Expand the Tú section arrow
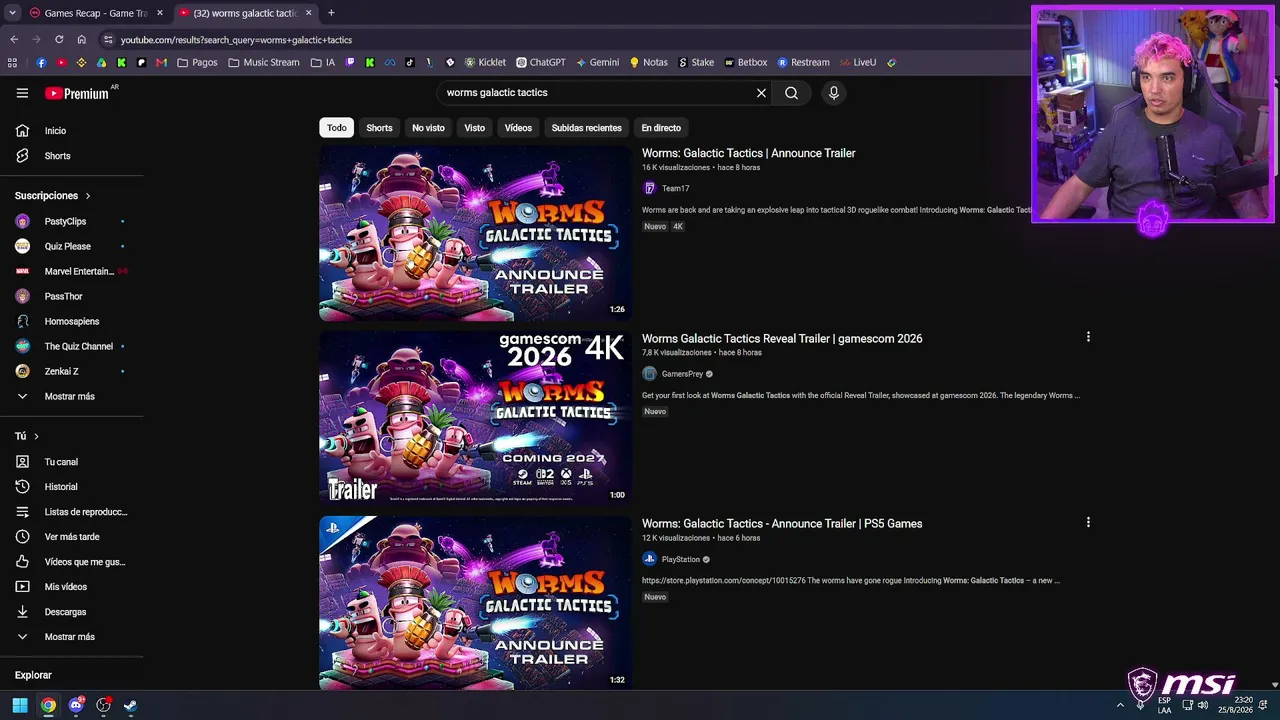1280x720 pixels. click(x=36, y=436)
